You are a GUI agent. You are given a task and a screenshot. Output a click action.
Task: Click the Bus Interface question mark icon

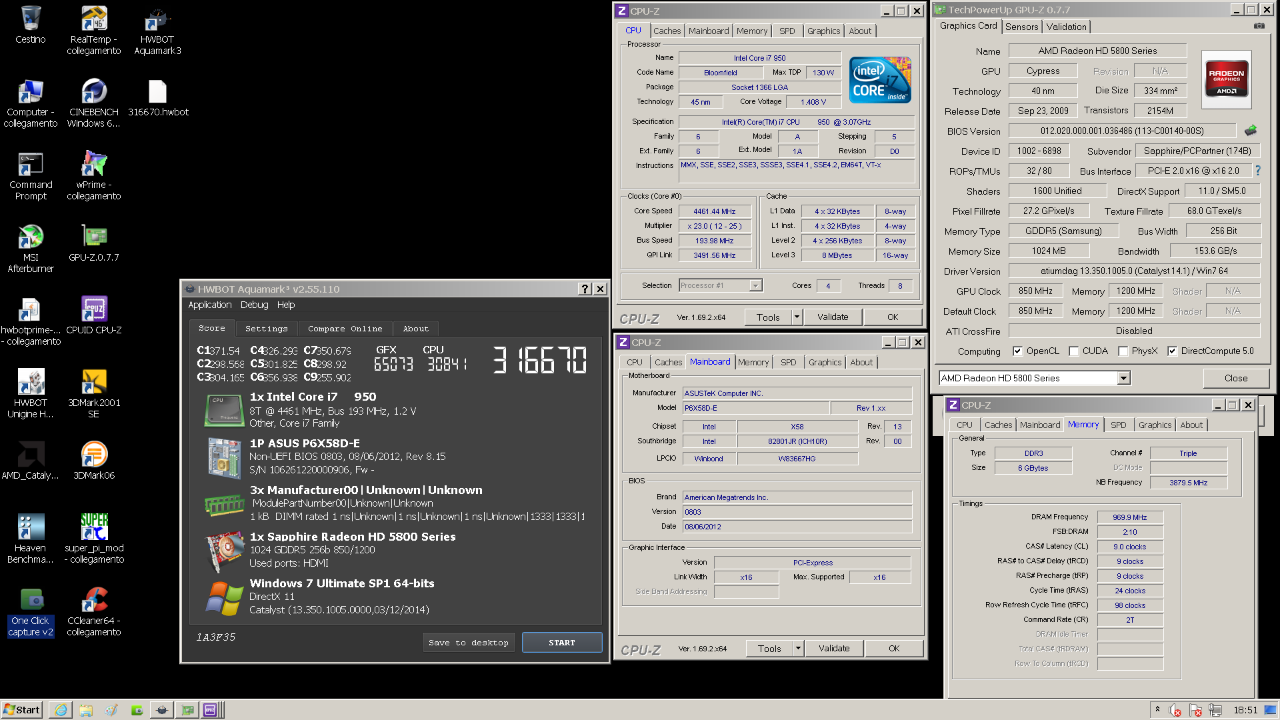point(1257,171)
